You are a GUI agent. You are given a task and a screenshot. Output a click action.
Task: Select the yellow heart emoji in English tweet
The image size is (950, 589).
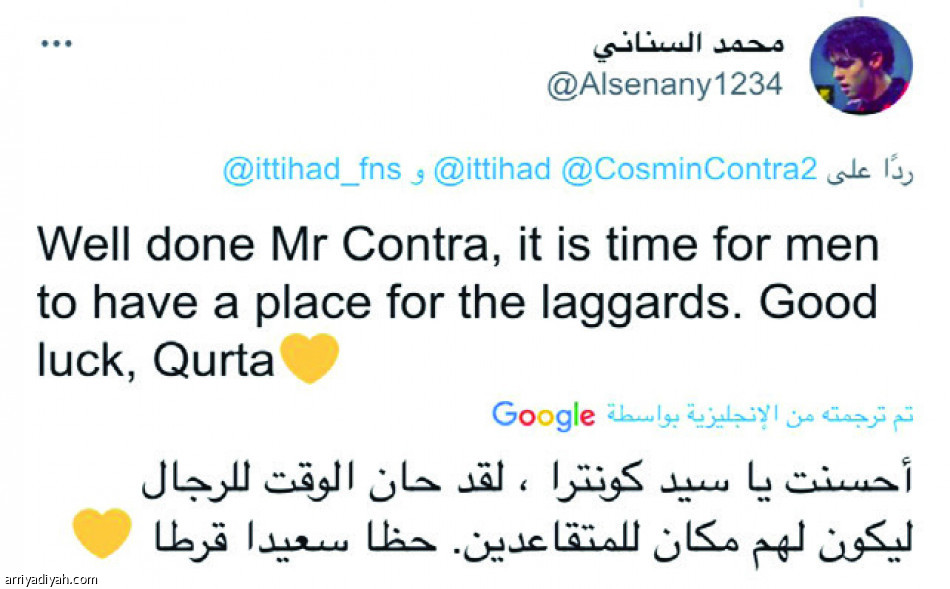pos(307,358)
